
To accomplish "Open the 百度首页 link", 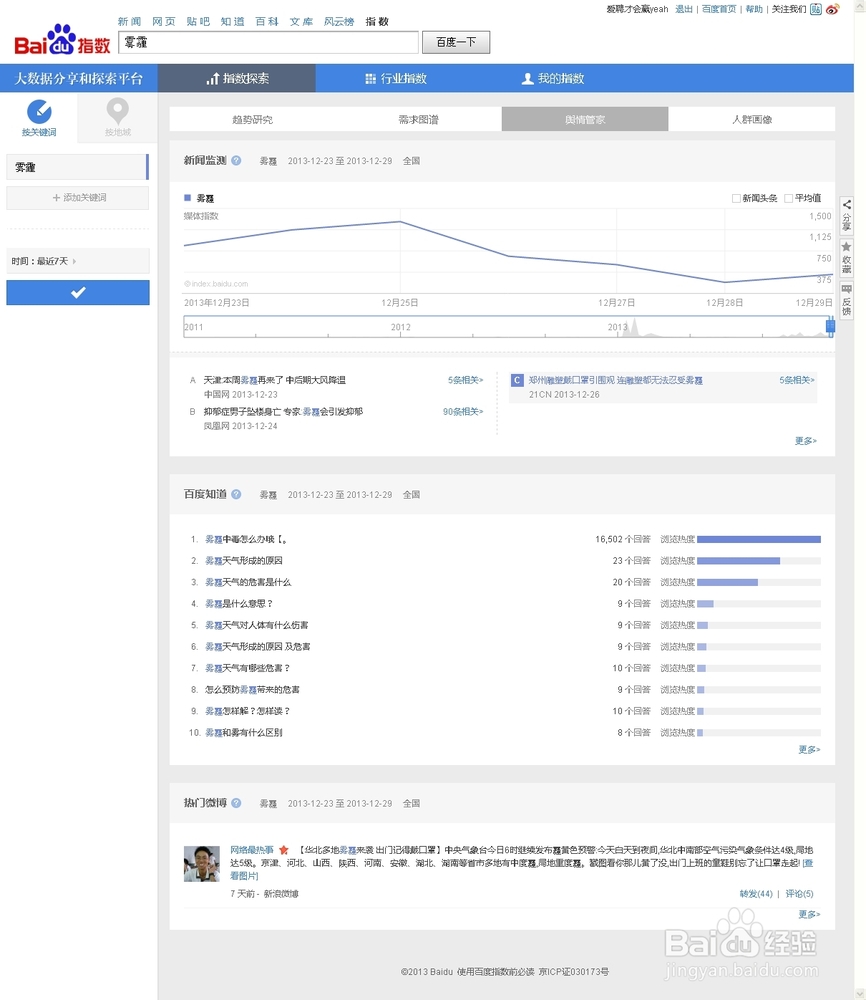I will [x=719, y=9].
